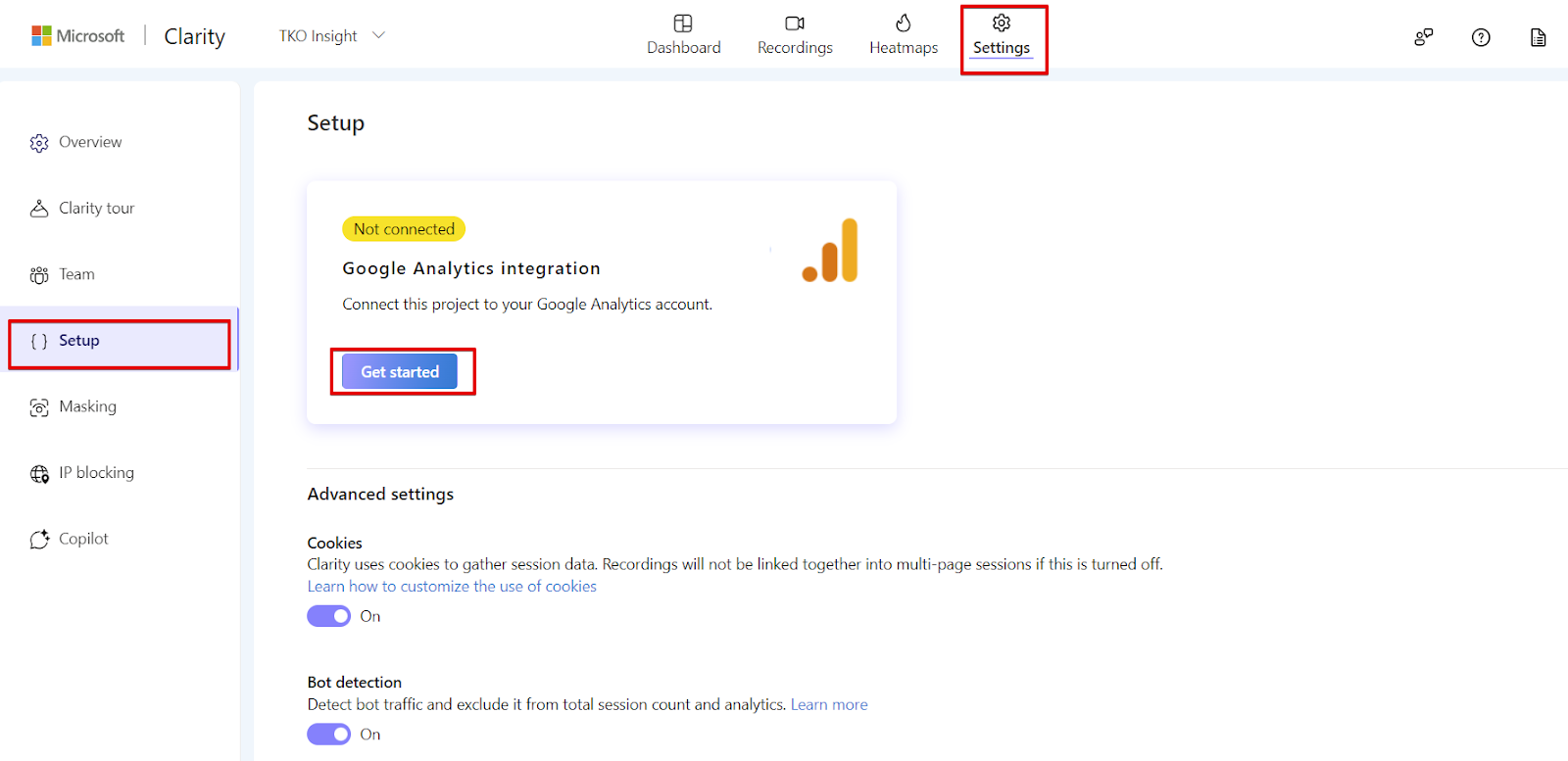
Task: Click the Microsoft logo
Action: [78, 36]
